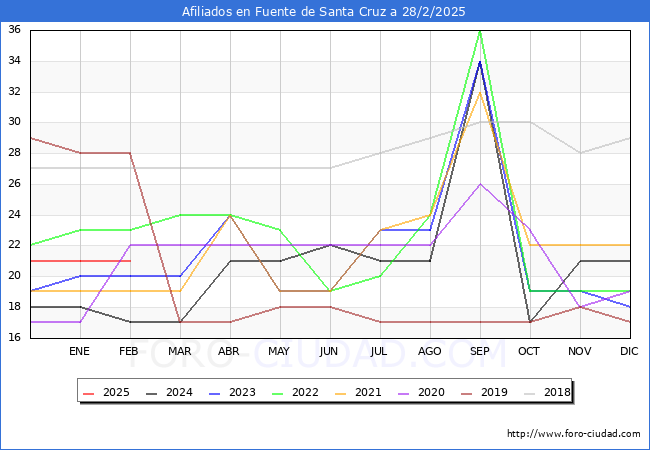Click the OCT month axis label
Image resolution: width=650 pixels, height=450 pixels.
coord(529,351)
